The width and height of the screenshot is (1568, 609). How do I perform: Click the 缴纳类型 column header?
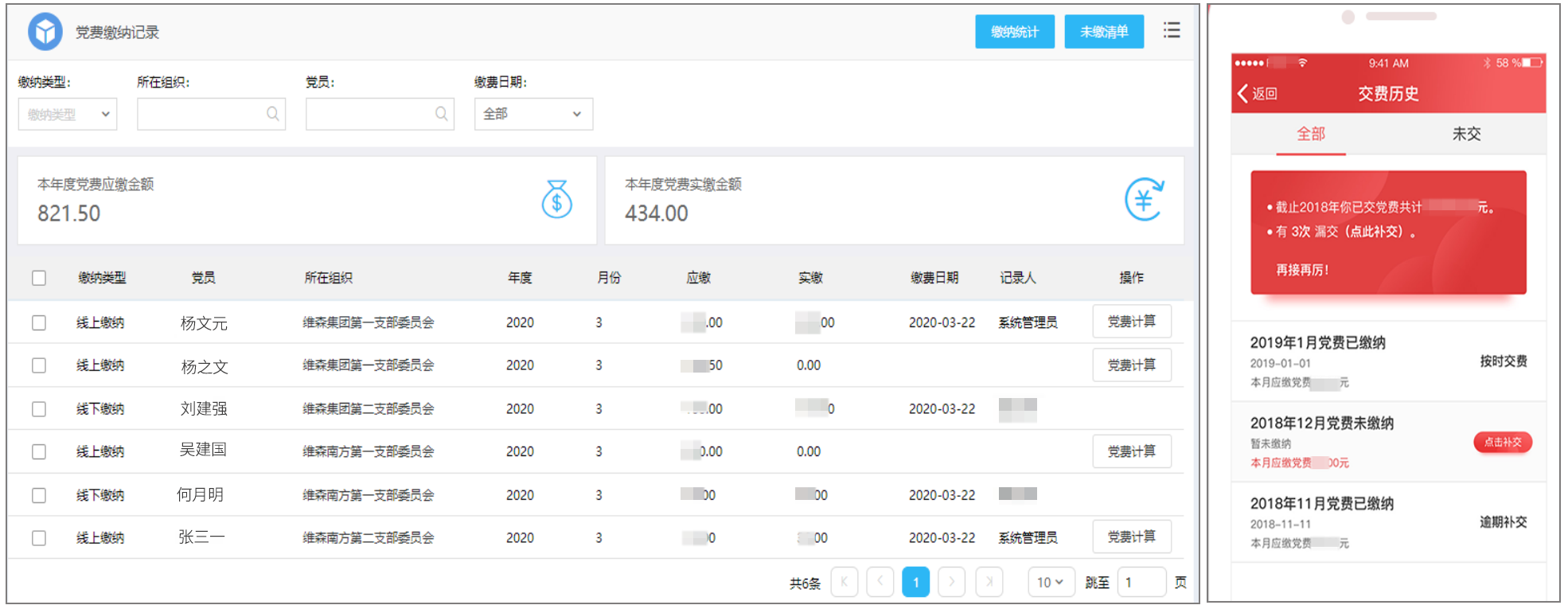(x=102, y=278)
